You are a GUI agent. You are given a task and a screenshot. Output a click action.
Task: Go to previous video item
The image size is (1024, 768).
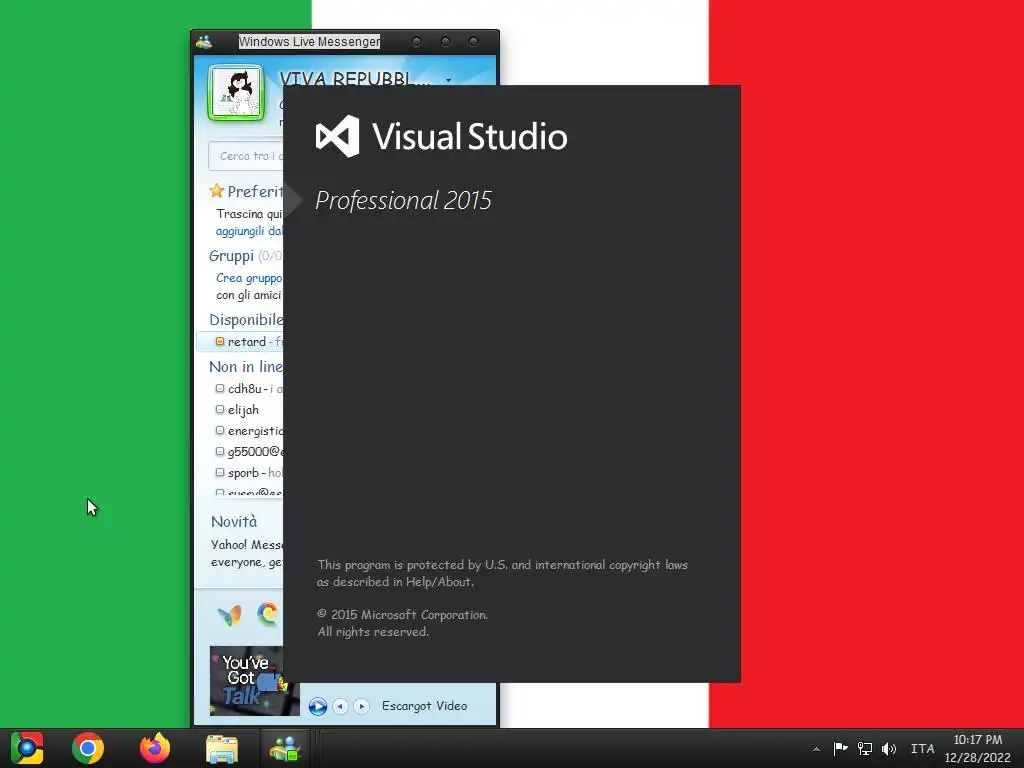[340, 707]
